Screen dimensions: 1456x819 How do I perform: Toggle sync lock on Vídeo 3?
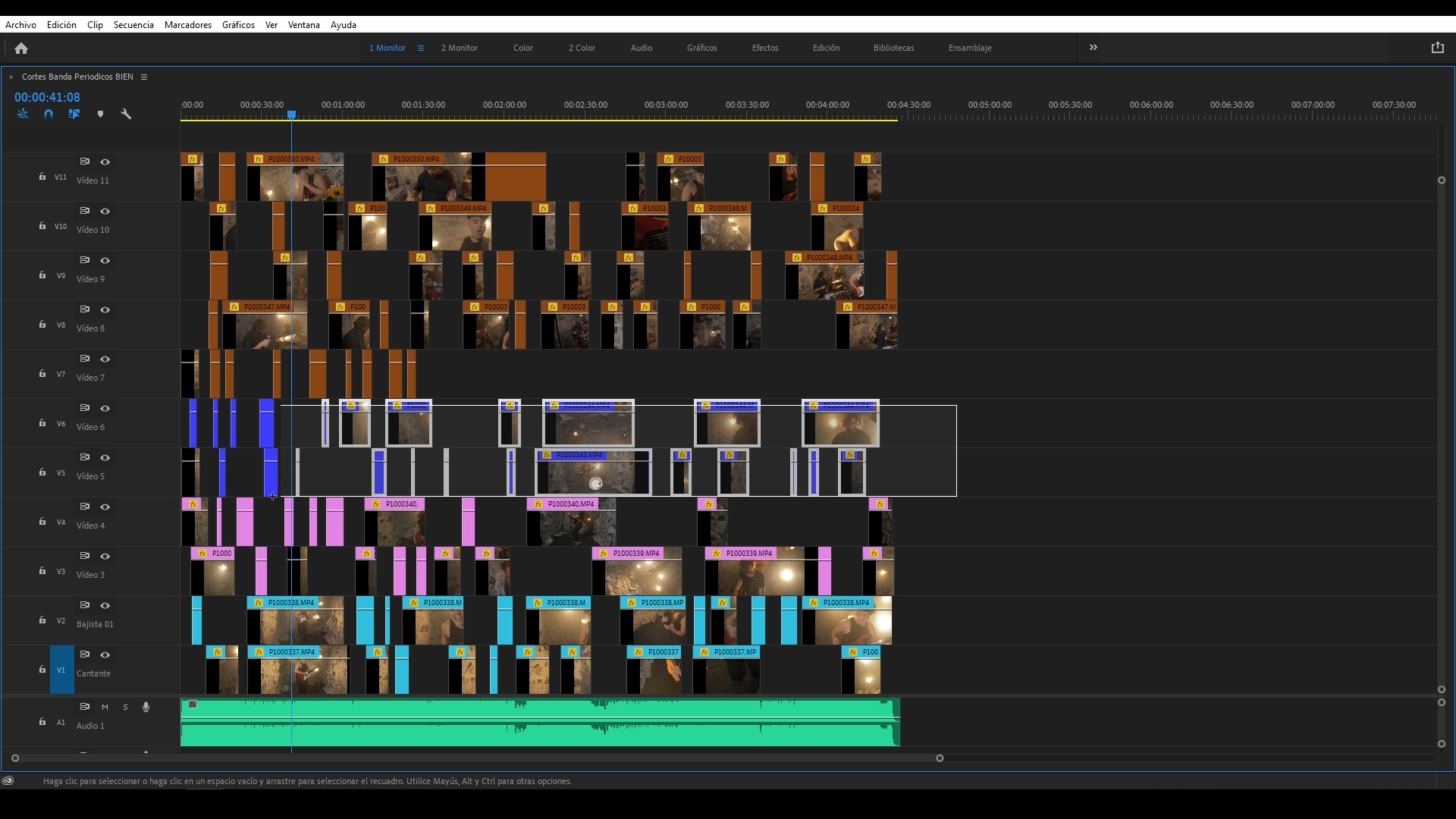click(x=85, y=556)
